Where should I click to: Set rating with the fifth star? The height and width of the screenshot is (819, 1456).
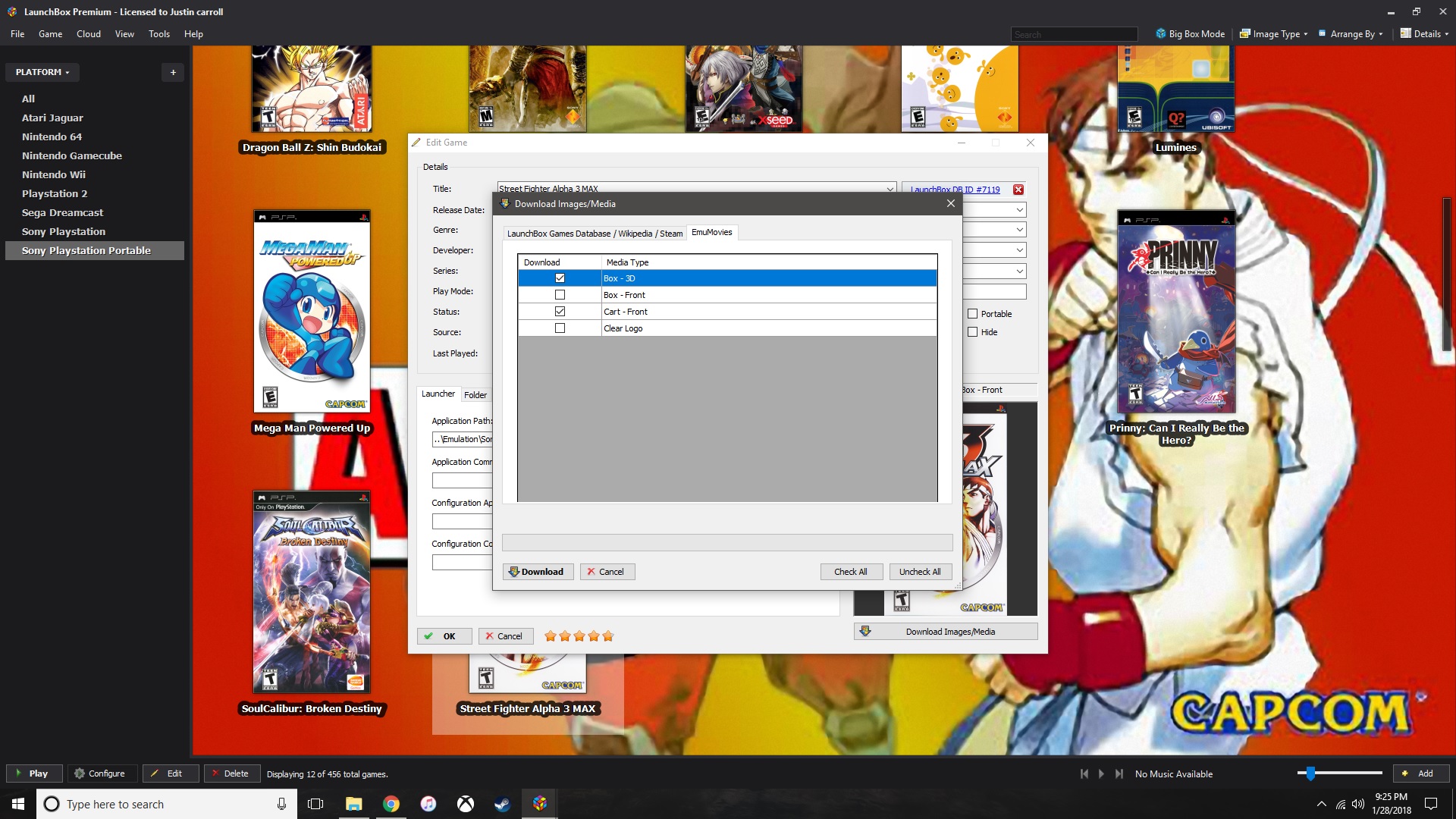(x=608, y=636)
